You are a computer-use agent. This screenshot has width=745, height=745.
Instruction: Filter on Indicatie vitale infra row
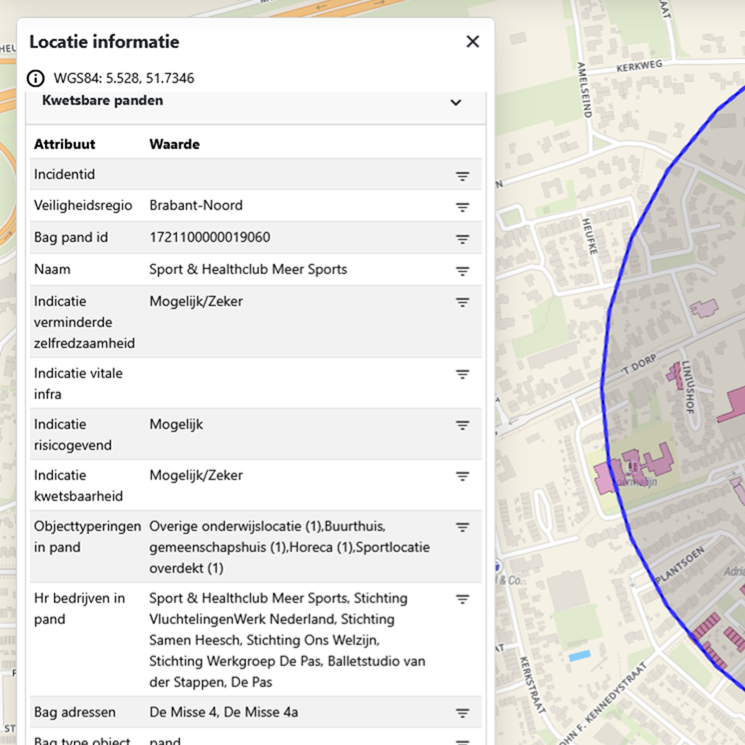coord(462,374)
